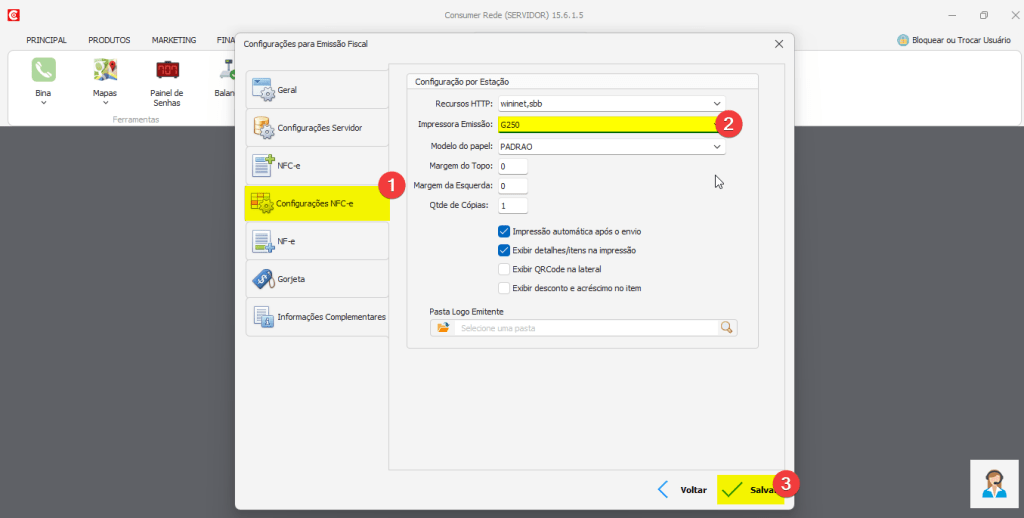Uncheck Exibir detalhes/itens na impressão
1024x518 pixels.
point(504,250)
